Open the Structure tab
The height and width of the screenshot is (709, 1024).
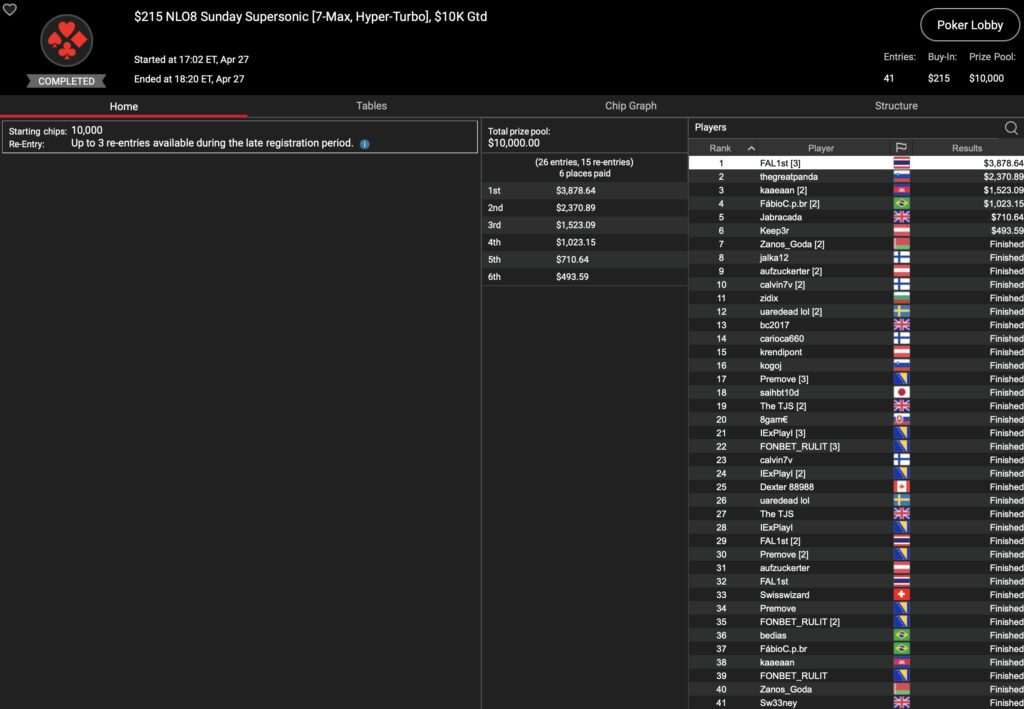coord(896,106)
